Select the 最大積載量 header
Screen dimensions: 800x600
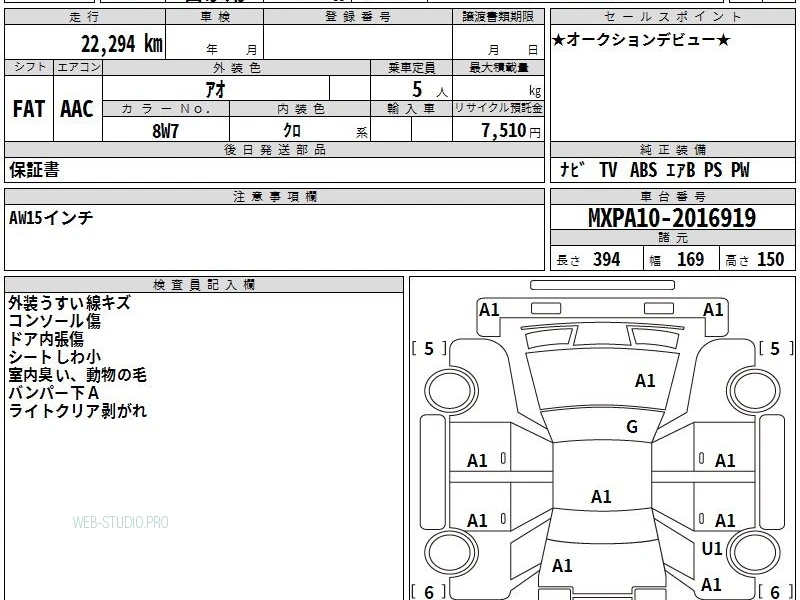coord(498,68)
